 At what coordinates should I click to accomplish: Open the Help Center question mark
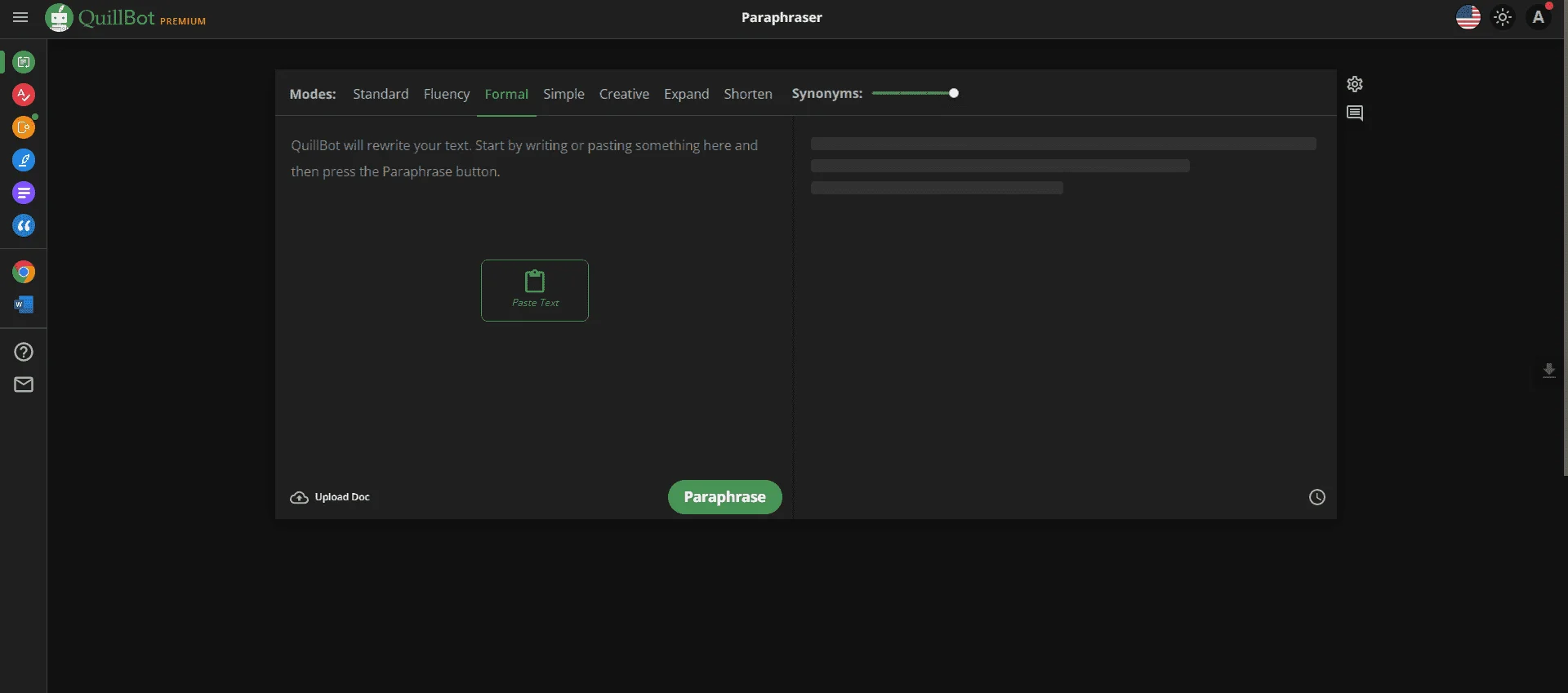24,352
